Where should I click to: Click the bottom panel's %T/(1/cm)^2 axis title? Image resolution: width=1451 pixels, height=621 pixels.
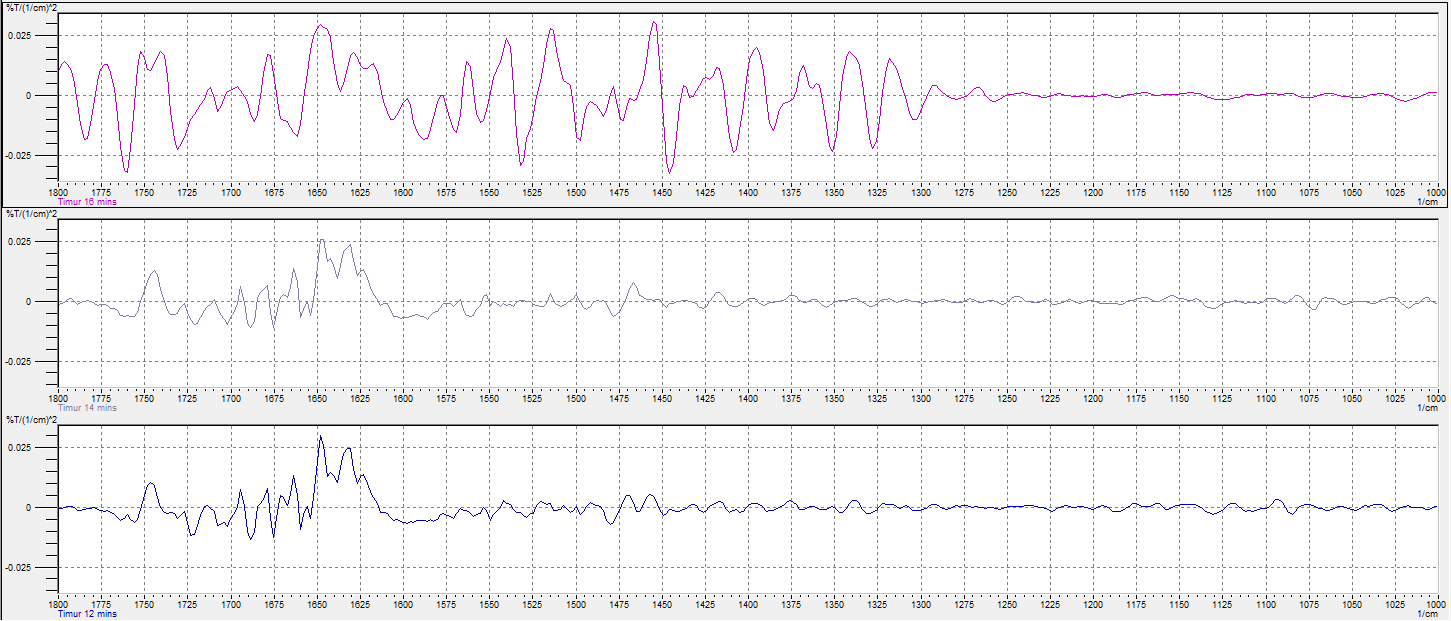(32, 420)
